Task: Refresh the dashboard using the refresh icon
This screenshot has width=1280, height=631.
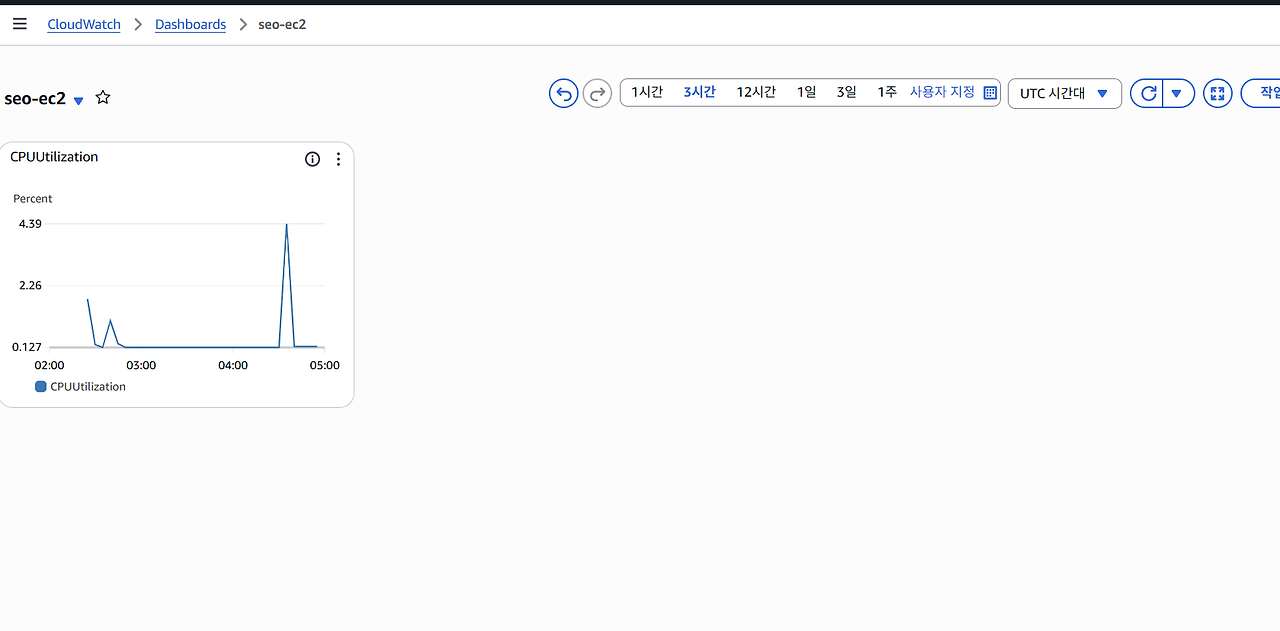Action: [x=1148, y=93]
